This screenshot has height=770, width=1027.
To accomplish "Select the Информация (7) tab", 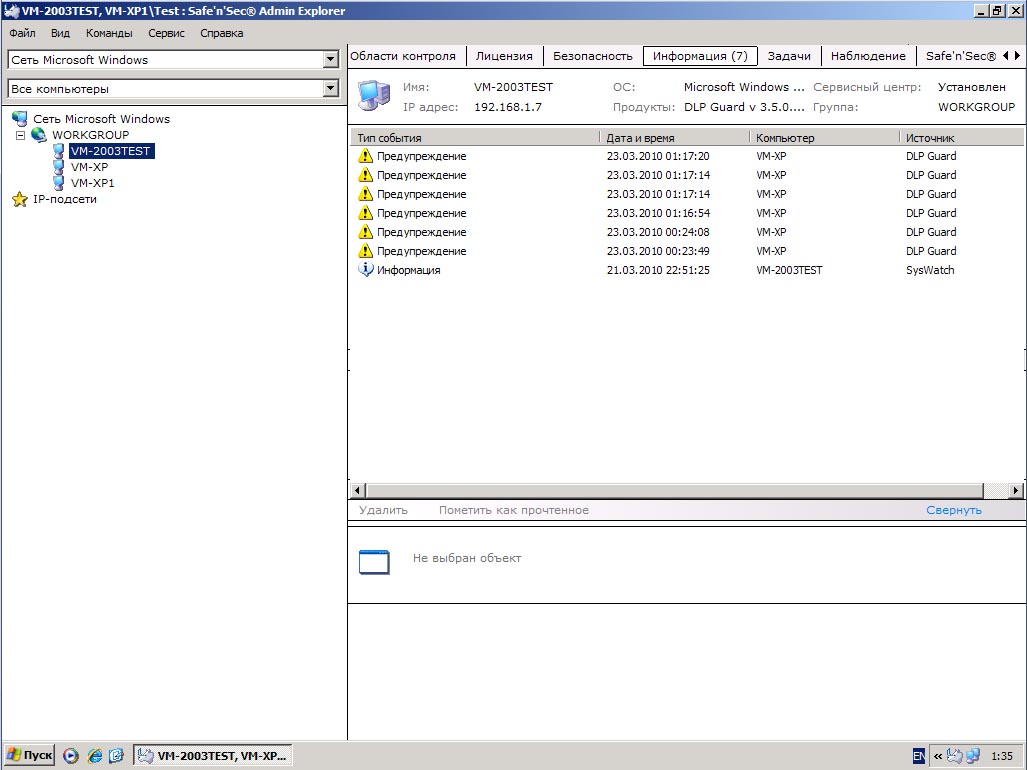I will pos(700,56).
